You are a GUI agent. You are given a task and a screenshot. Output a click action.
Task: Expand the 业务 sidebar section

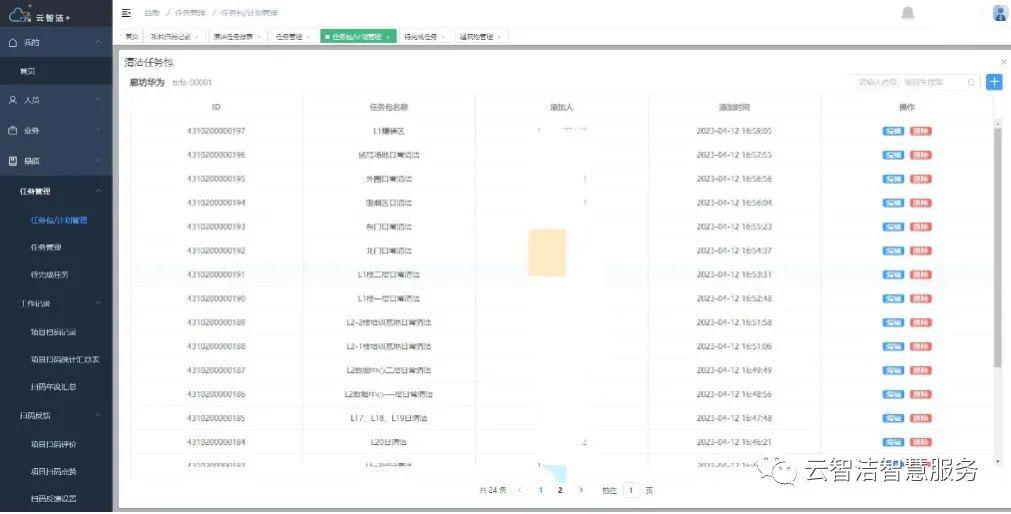[x=55, y=130]
